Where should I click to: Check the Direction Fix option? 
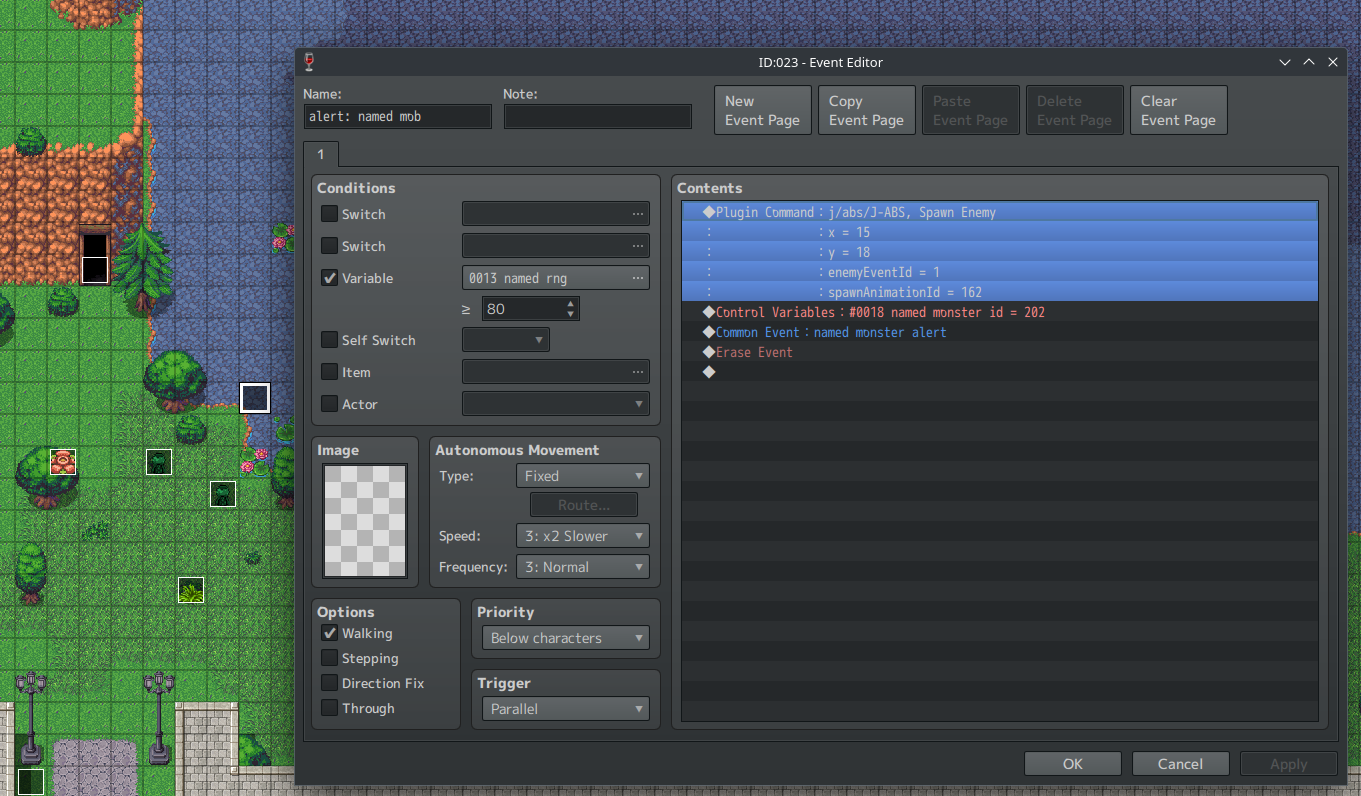329,683
